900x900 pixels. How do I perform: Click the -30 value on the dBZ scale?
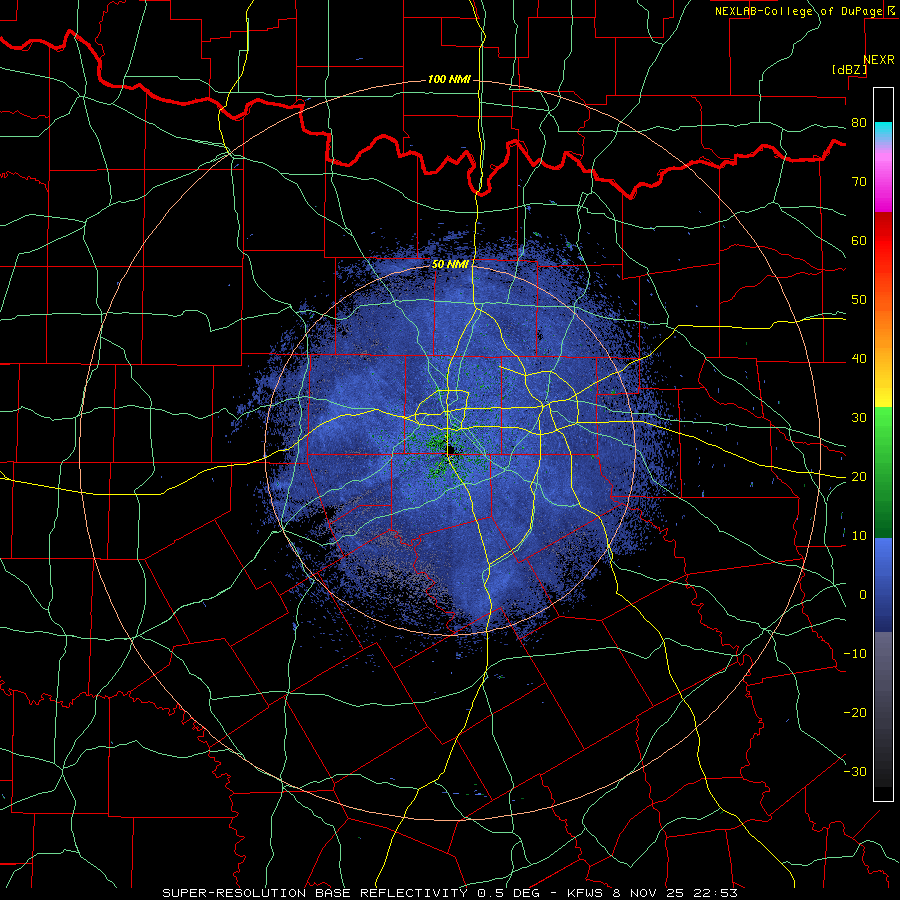click(x=855, y=772)
